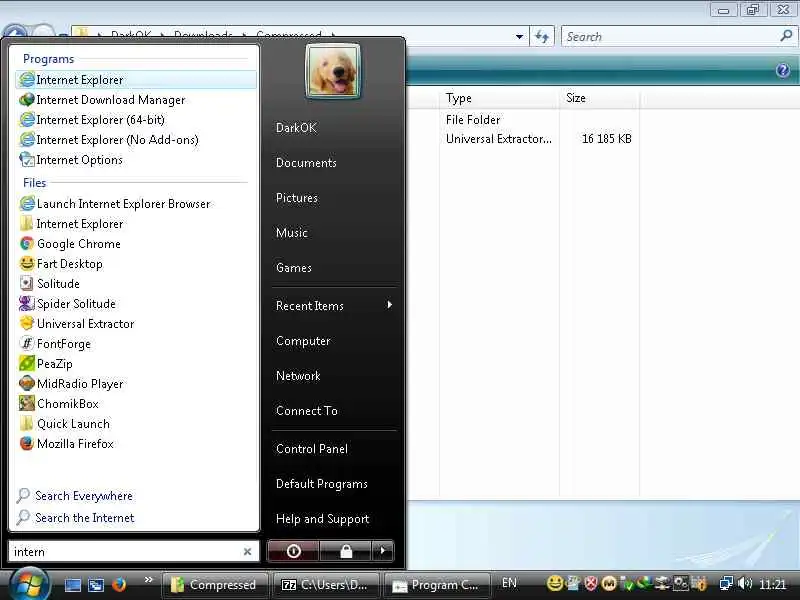Select File Folder type cell
Image resolution: width=800 pixels, height=600 pixels.
pyautogui.click(x=473, y=119)
